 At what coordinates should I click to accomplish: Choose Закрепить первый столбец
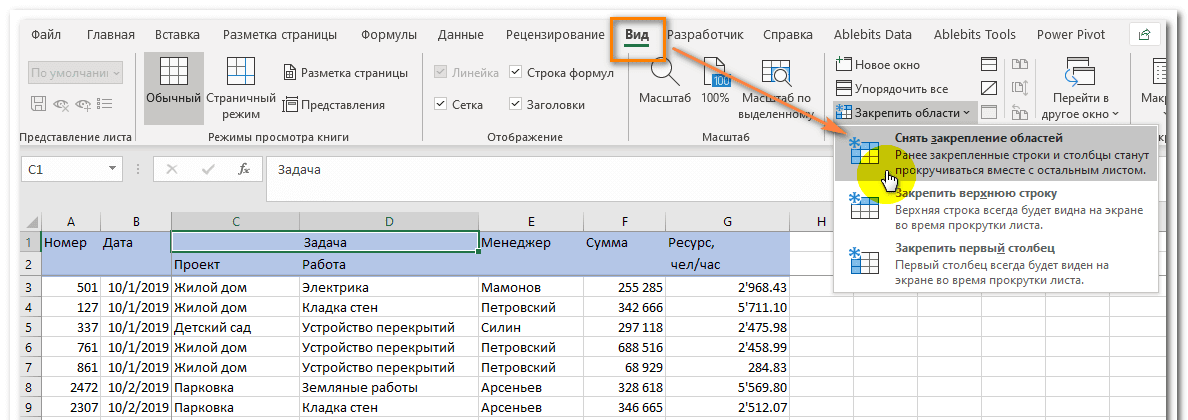996,264
